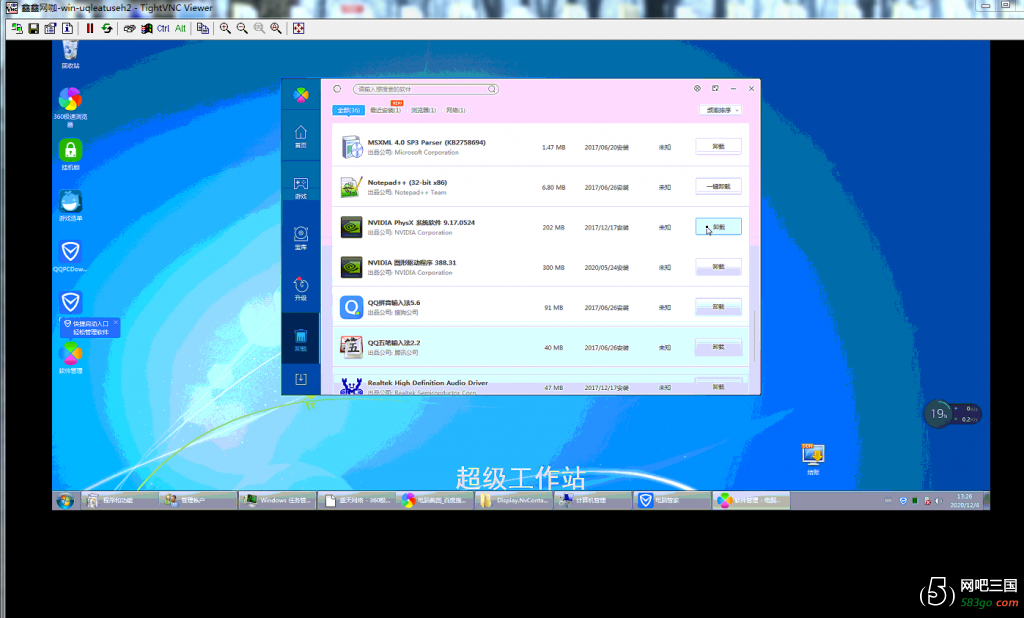Click the MSXML 4.0 SP3 Parser icon
The width and height of the screenshot is (1024, 618).
pyautogui.click(x=351, y=147)
